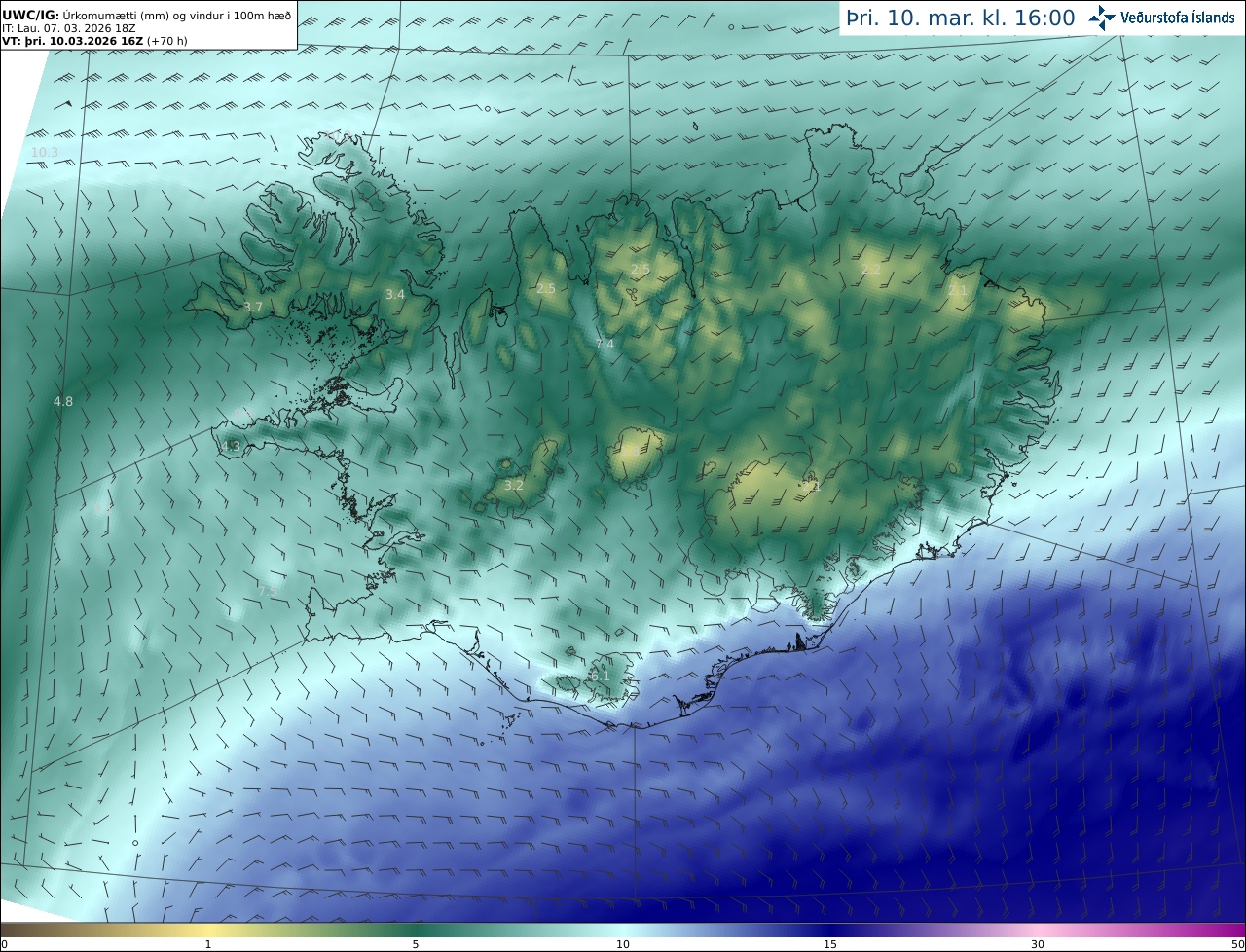Click the colour scale bar at the bottom
Viewport: 1246px width, 952px height.
click(623, 931)
